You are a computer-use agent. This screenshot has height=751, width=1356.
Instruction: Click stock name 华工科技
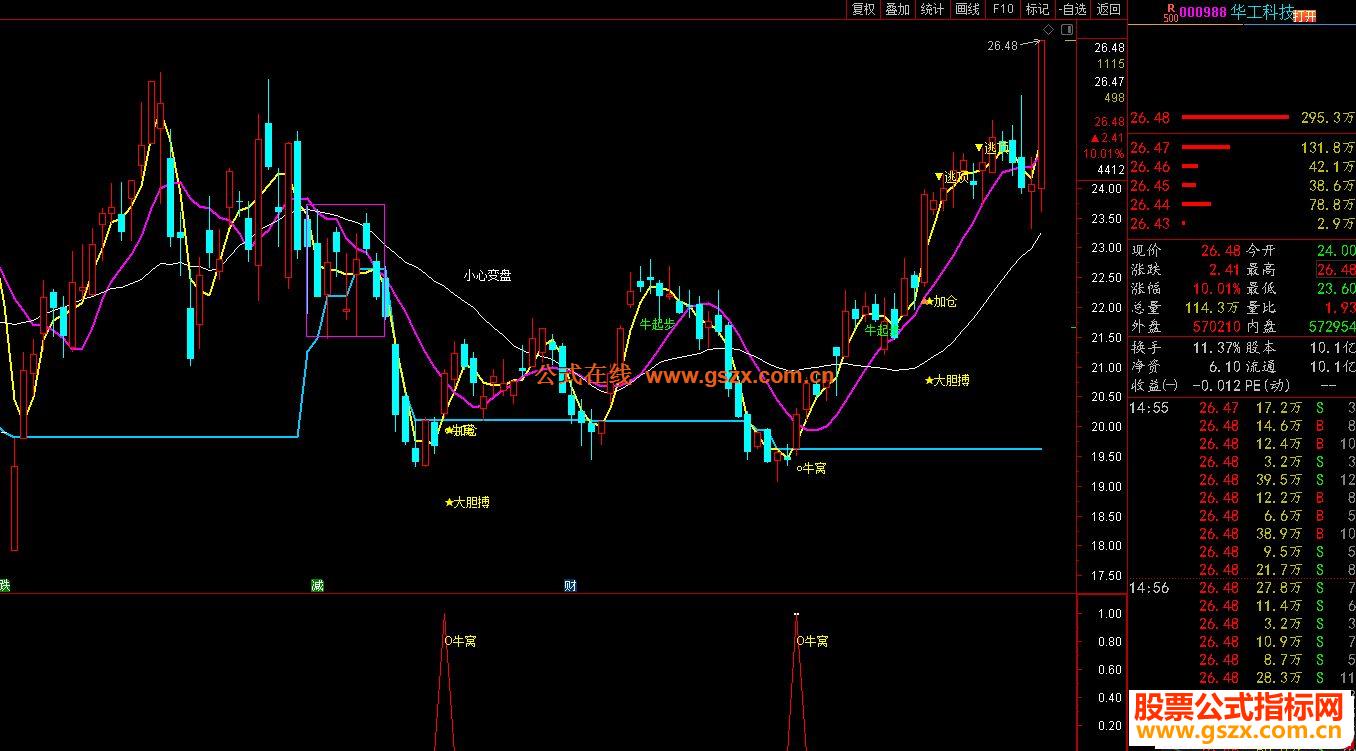coord(1261,12)
